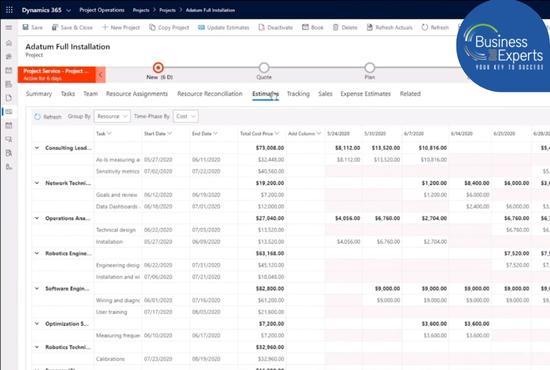Open the Expense Estimates tab
The width and height of the screenshot is (550, 370).
pyautogui.click(x=365, y=94)
